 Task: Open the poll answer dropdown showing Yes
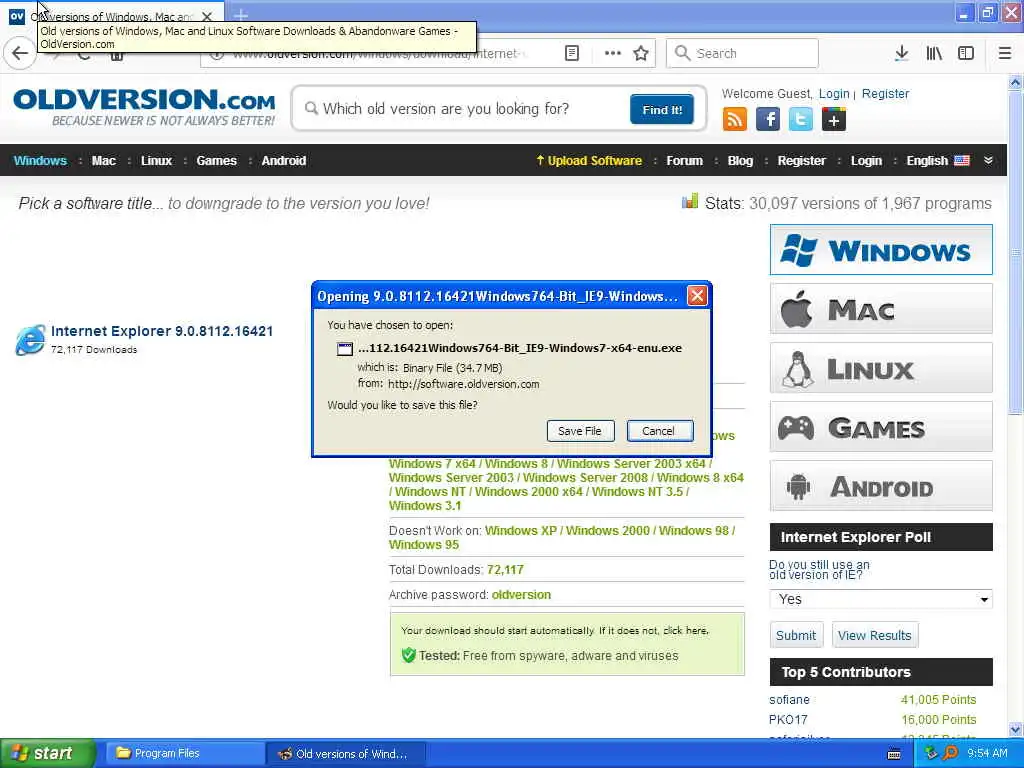pos(881,600)
